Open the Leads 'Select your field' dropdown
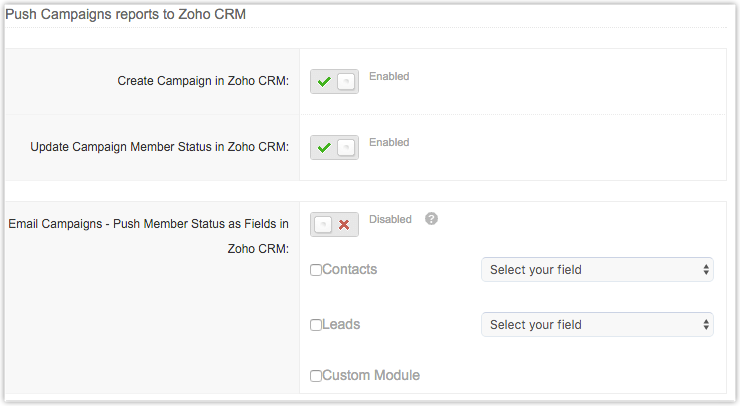The height and width of the screenshot is (406, 740). tap(597, 325)
